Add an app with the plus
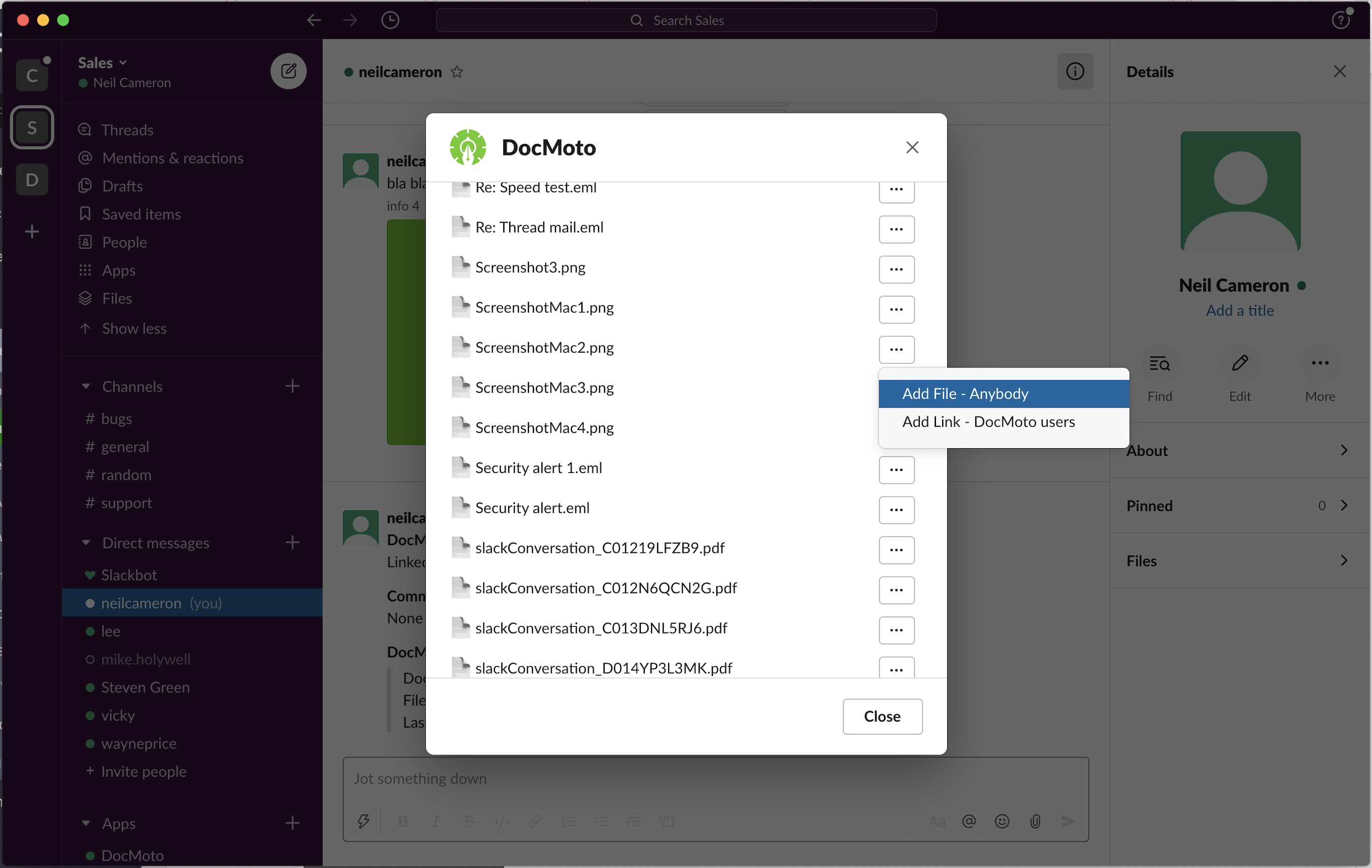1372x868 pixels. (292, 824)
